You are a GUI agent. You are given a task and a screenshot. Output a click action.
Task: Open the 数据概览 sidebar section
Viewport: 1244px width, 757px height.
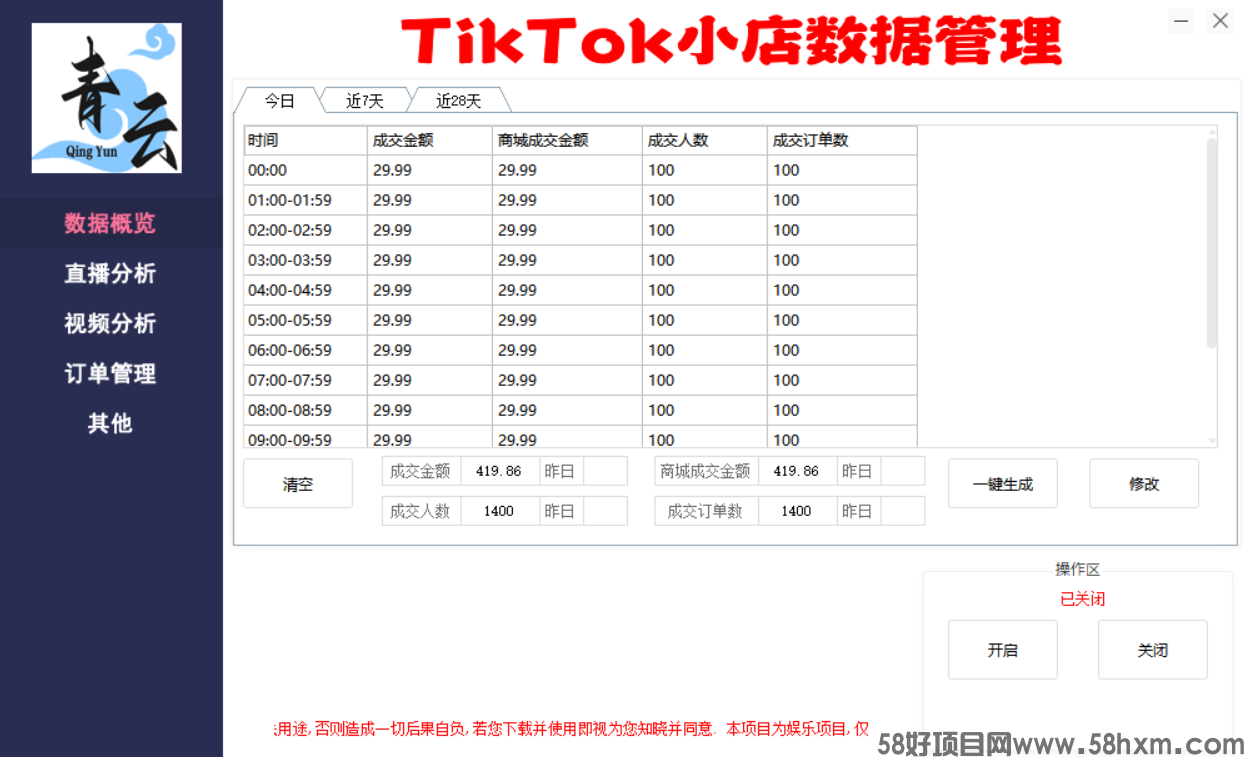click(111, 223)
